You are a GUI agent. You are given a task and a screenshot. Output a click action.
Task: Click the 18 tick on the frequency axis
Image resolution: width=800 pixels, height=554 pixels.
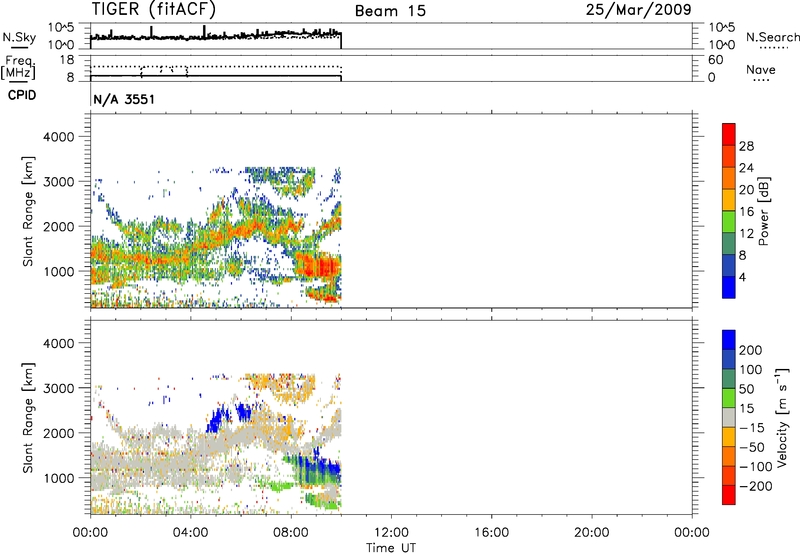67,60
